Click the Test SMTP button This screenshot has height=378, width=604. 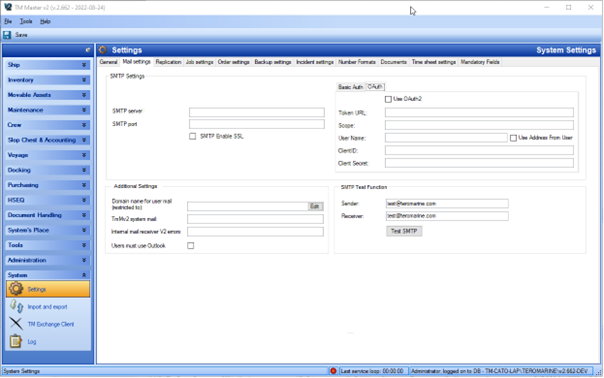click(404, 231)
